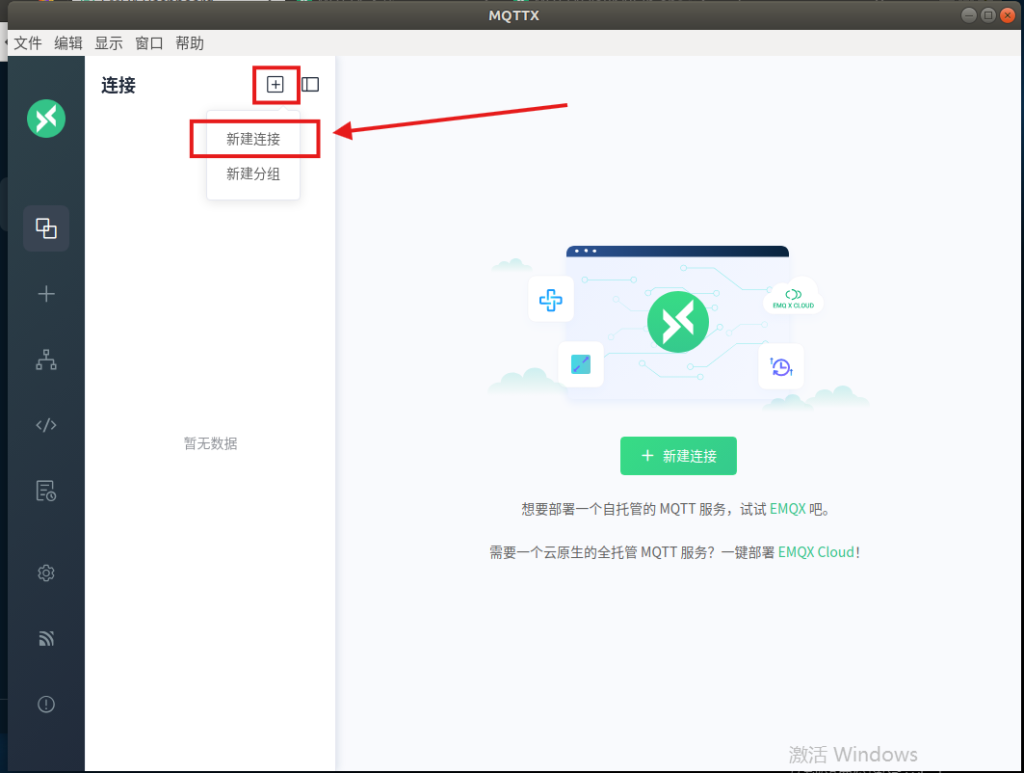Image resolution: width=1024 pixels, height=773 pixels.
Task: Open Settings gear in sidebar
Action: 46,573
